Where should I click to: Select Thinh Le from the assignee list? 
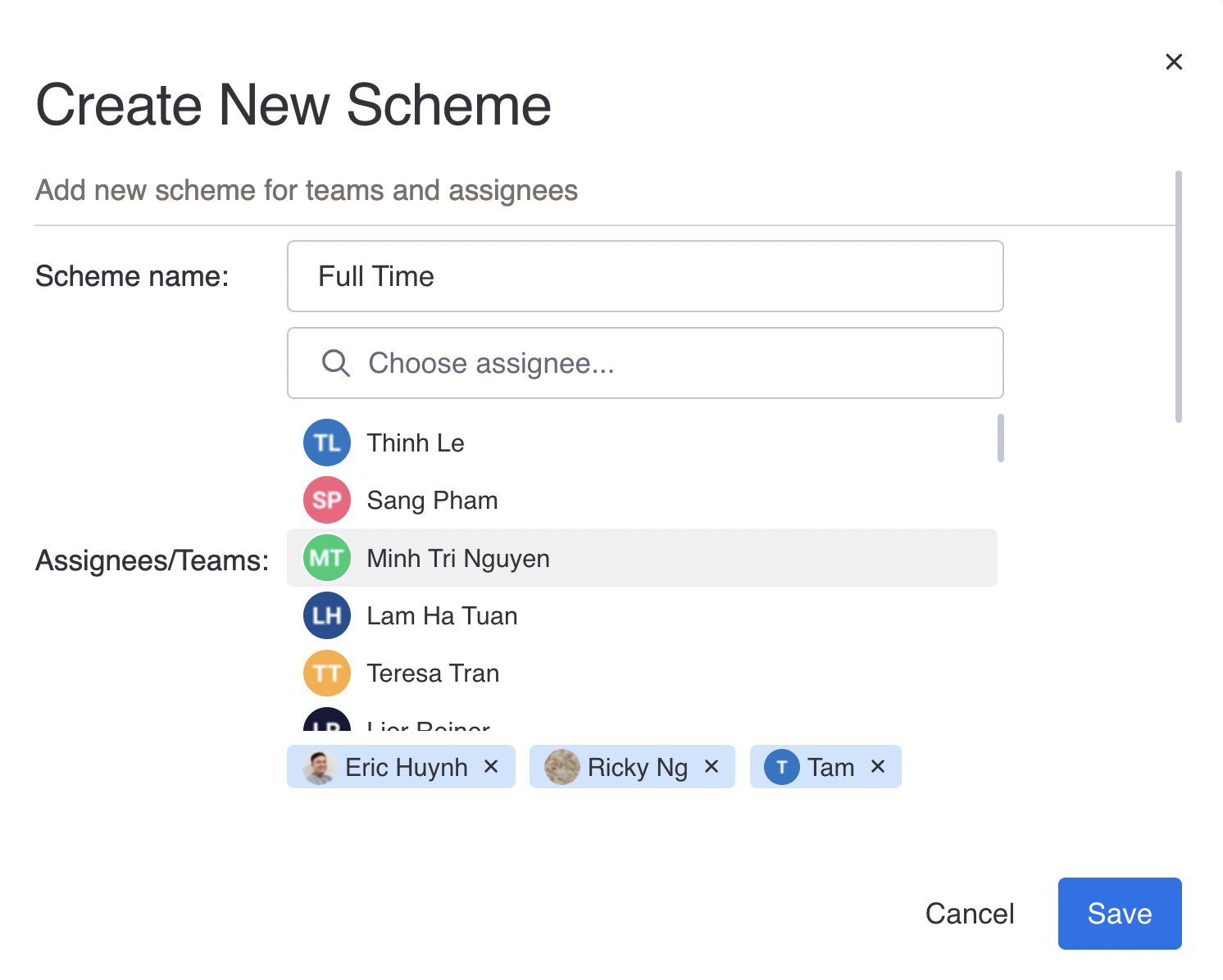(416, 442)
